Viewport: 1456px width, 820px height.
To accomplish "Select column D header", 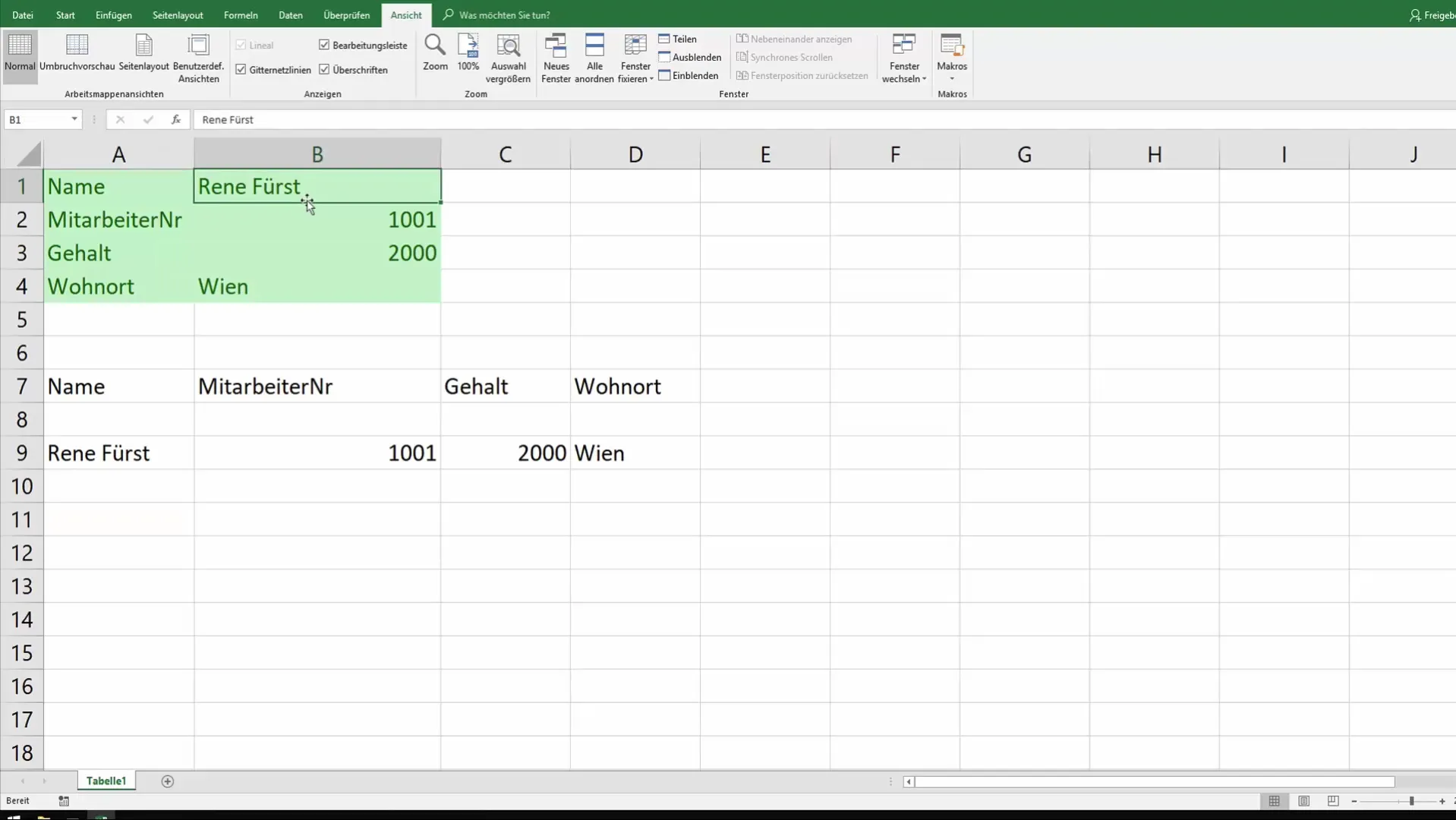I will (635, 154).
